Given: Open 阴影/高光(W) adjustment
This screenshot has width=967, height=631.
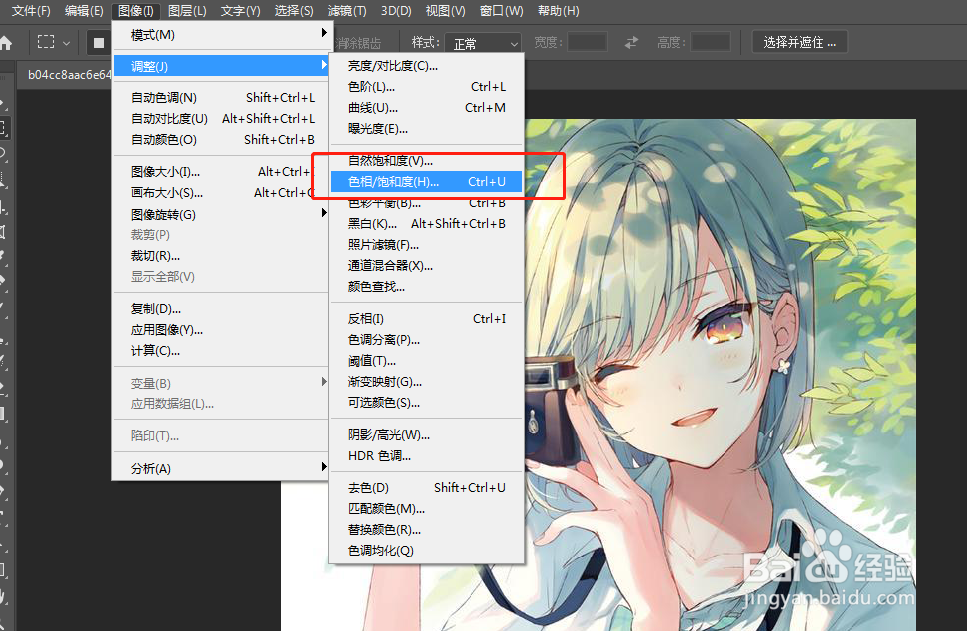Looking at the screenshot, I should click(427, 434).
